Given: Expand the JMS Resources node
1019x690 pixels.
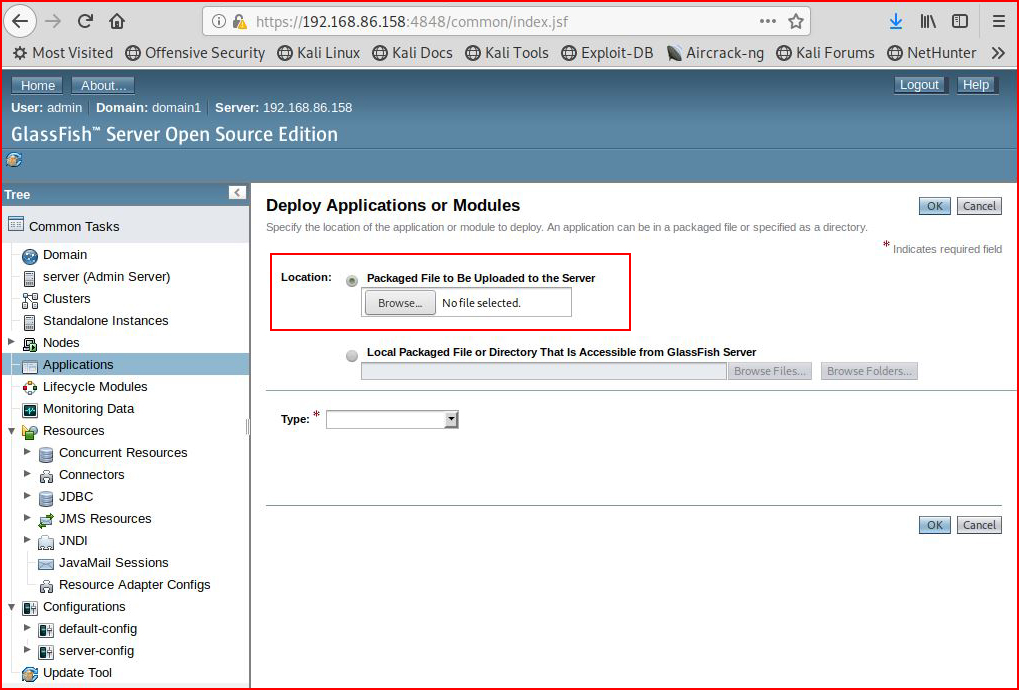Looking at the screenshot, I should (x=27, y=517).
